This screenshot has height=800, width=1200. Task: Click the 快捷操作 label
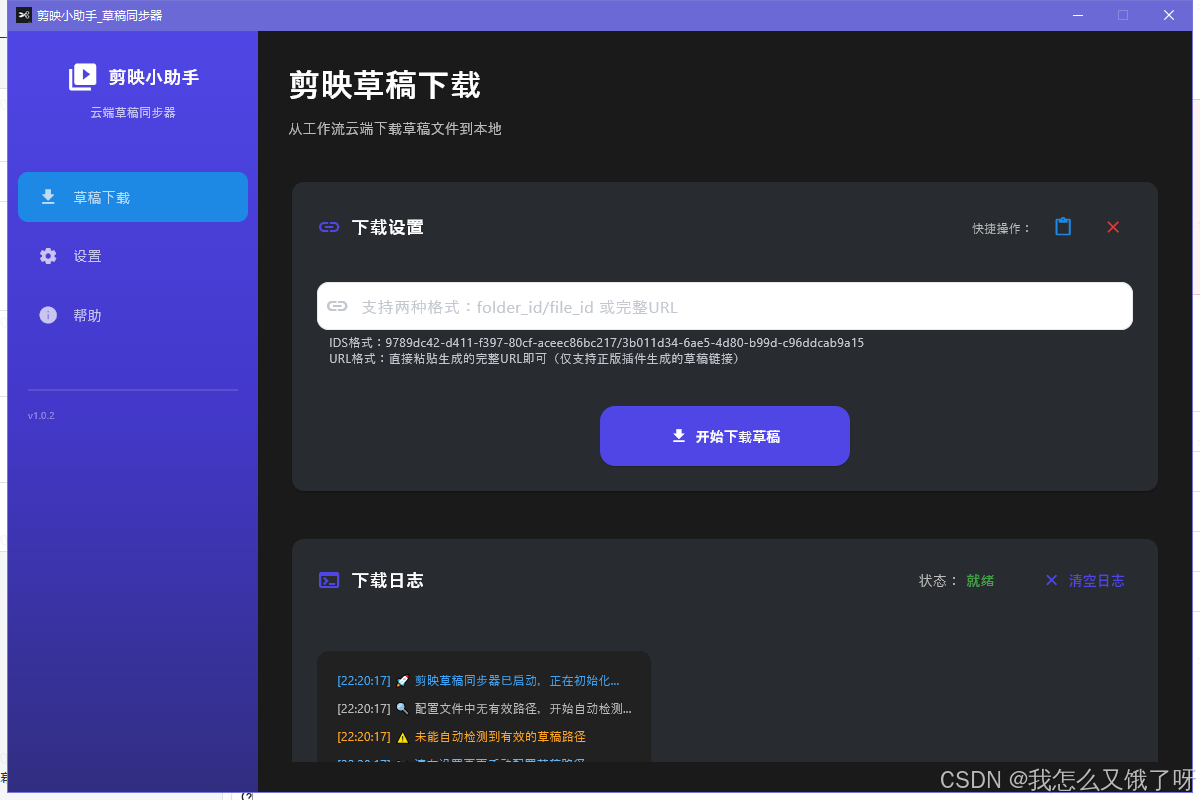coord(1001,228)
